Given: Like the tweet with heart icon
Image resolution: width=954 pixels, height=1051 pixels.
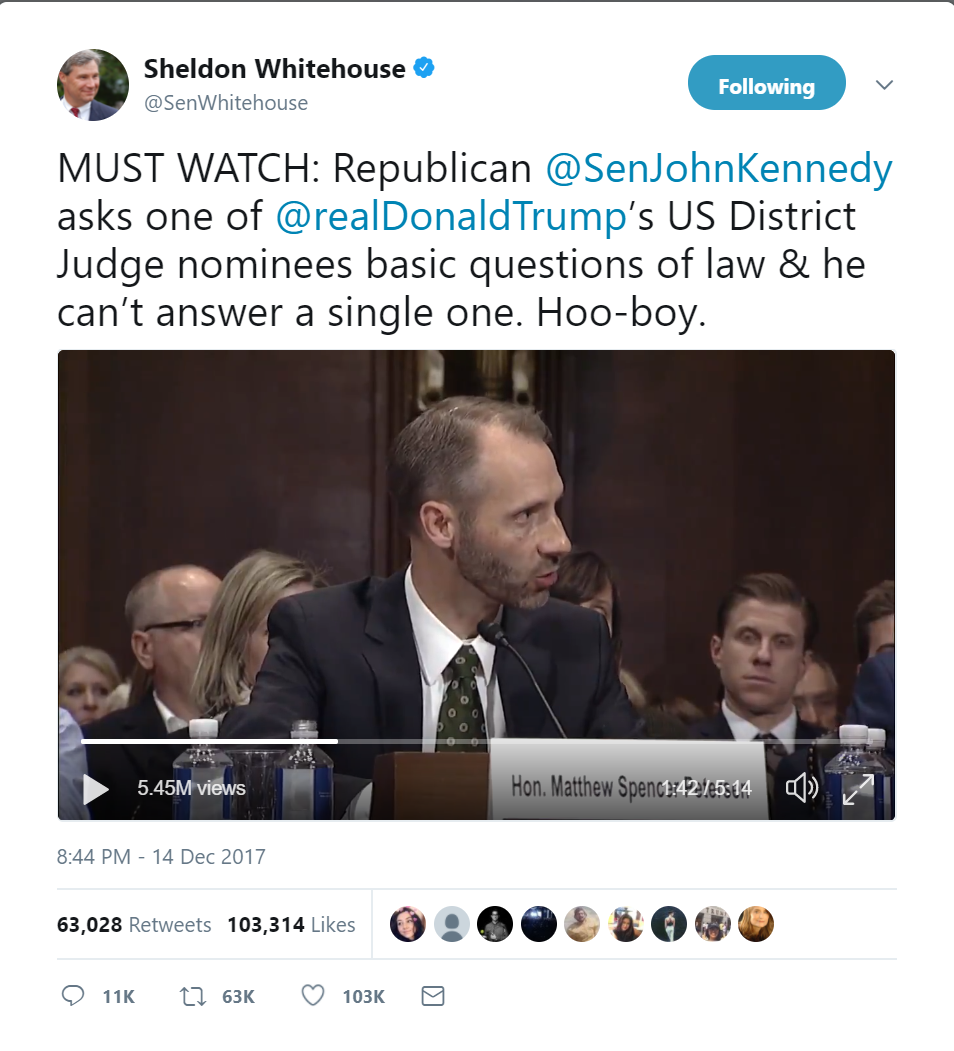Looking at the screenshot, I should [x=312, y=995].
